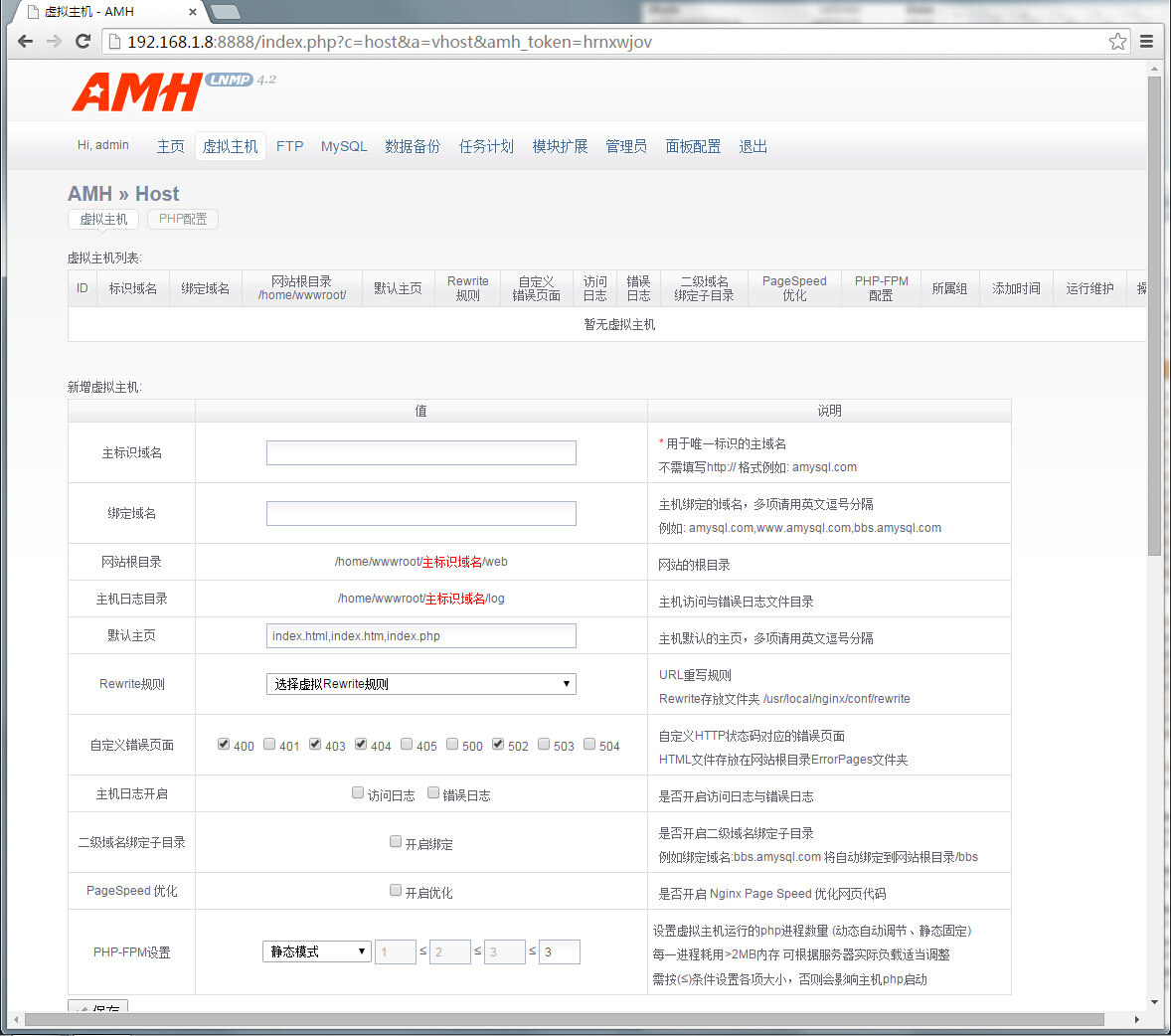Click the 标识域名 column header
1171x1036 pixels.
pyautogui.click(x=133, y=288)
